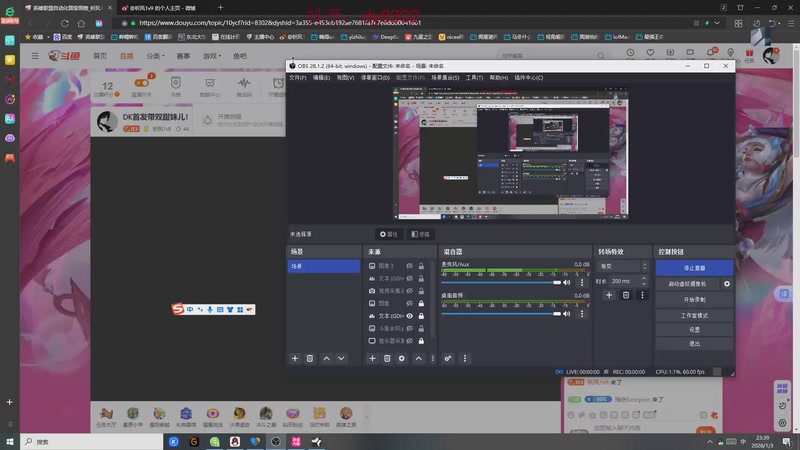Delete selected scene with Scenes trash icon
Viewport: 800px width, 450px height.
(x=310, y=359)
